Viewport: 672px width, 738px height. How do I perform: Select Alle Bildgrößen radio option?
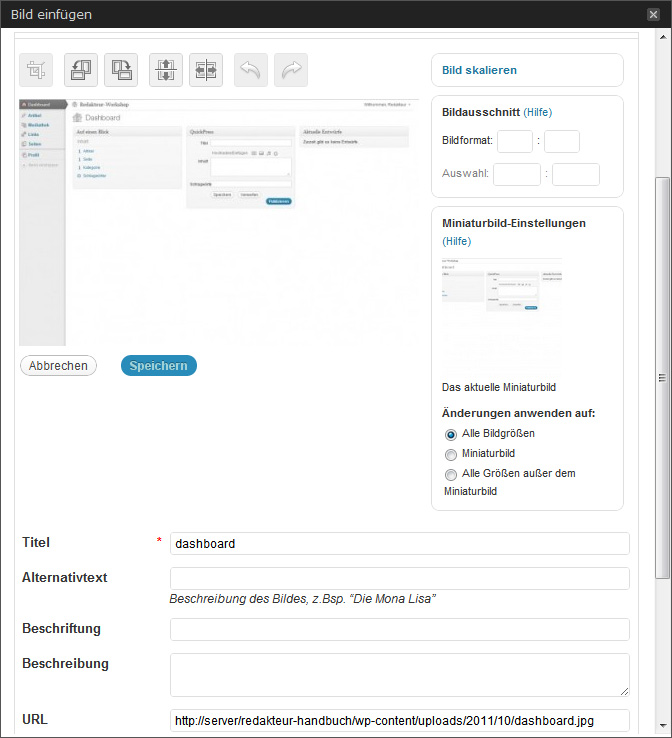click(451, 435)
